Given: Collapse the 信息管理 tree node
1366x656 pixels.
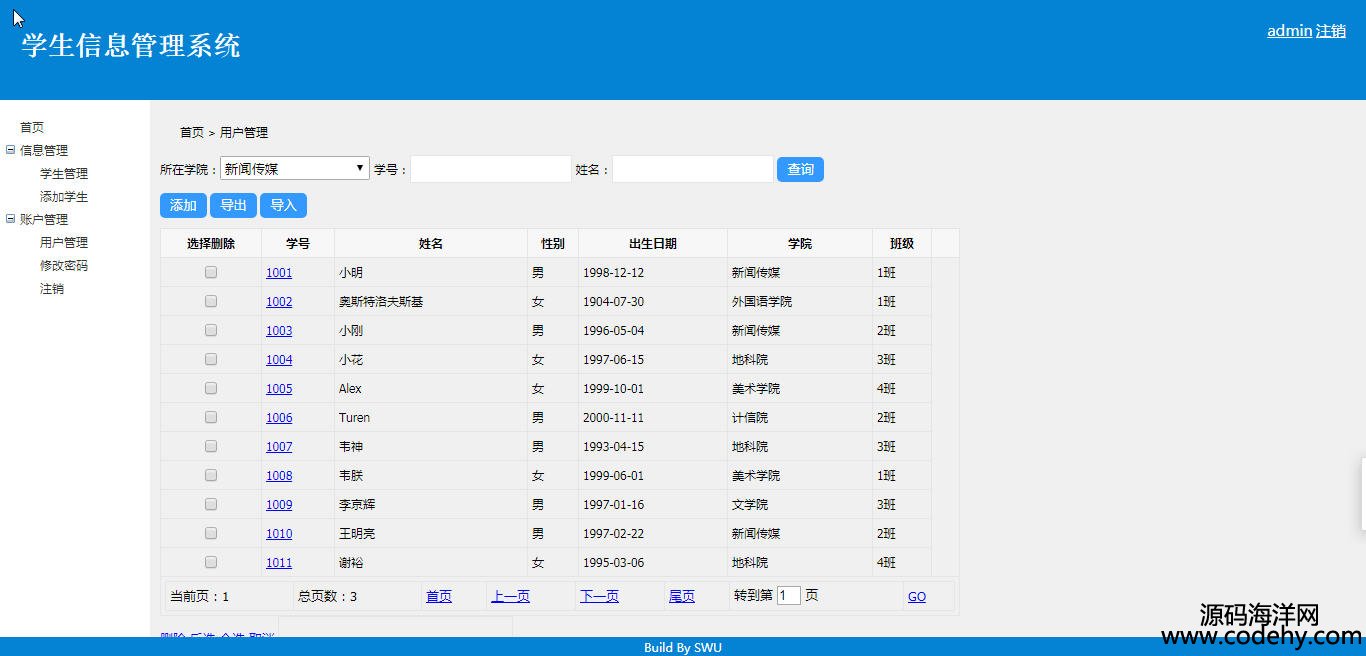Looking at the screenshot, I should (11, 150).
